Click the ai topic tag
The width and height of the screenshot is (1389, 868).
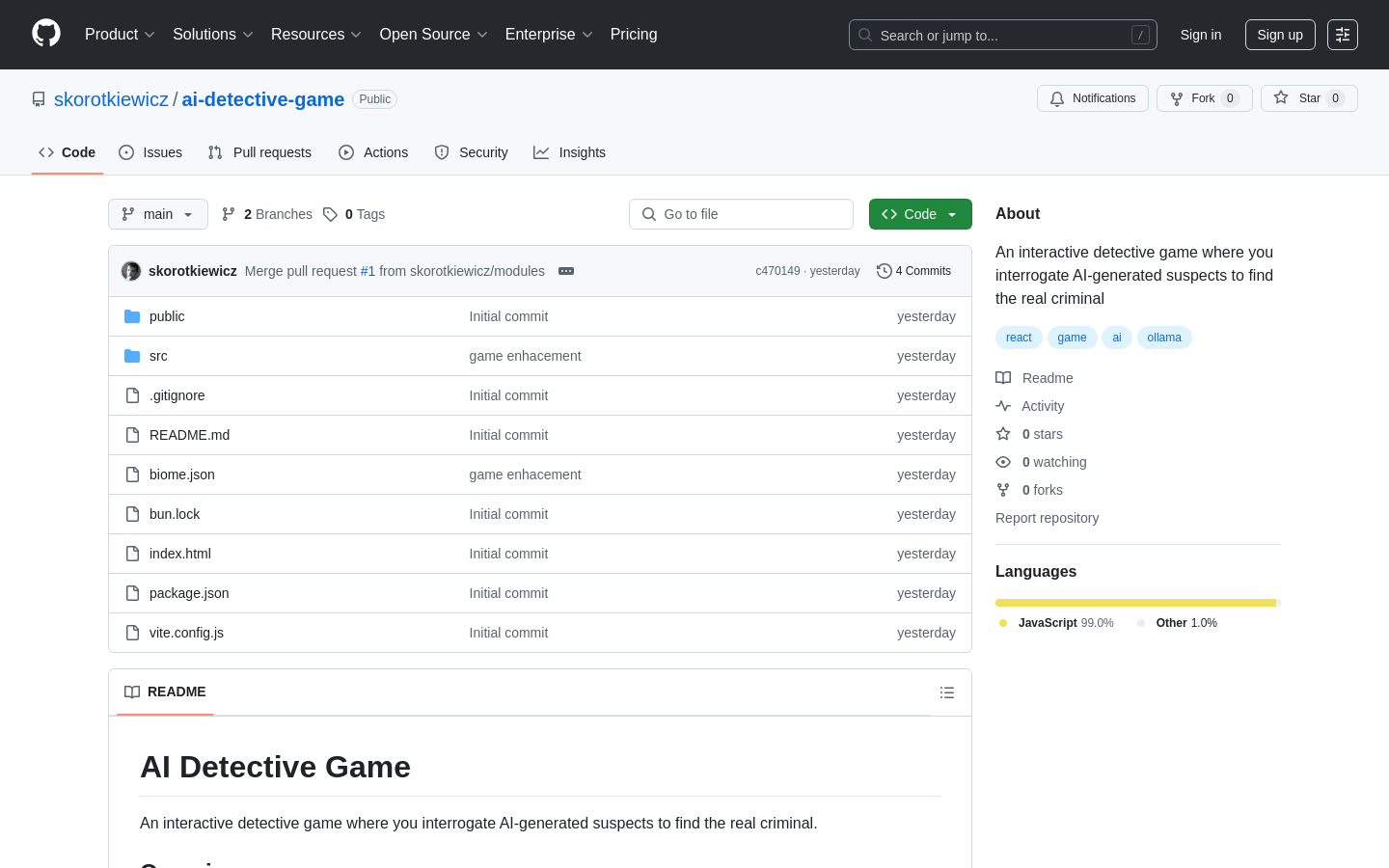[x=1117, y=338]
